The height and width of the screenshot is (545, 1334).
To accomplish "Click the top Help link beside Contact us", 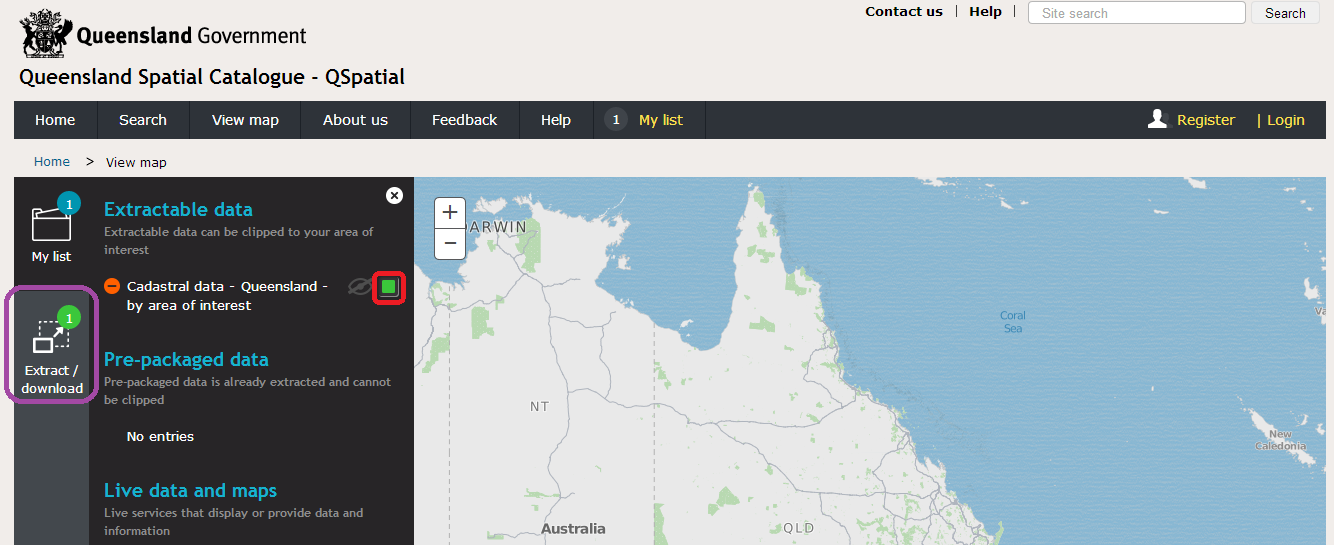I will [x=985, y=12].
